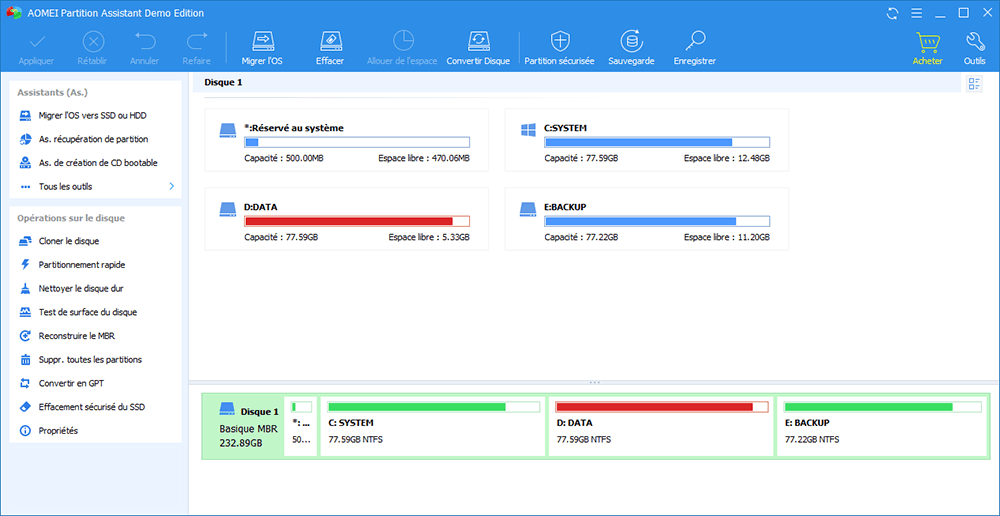The width and height of the screenshot is (1000, 516).
Task: Click the drive icon on D:DATA card
Action: coord(228,209)
